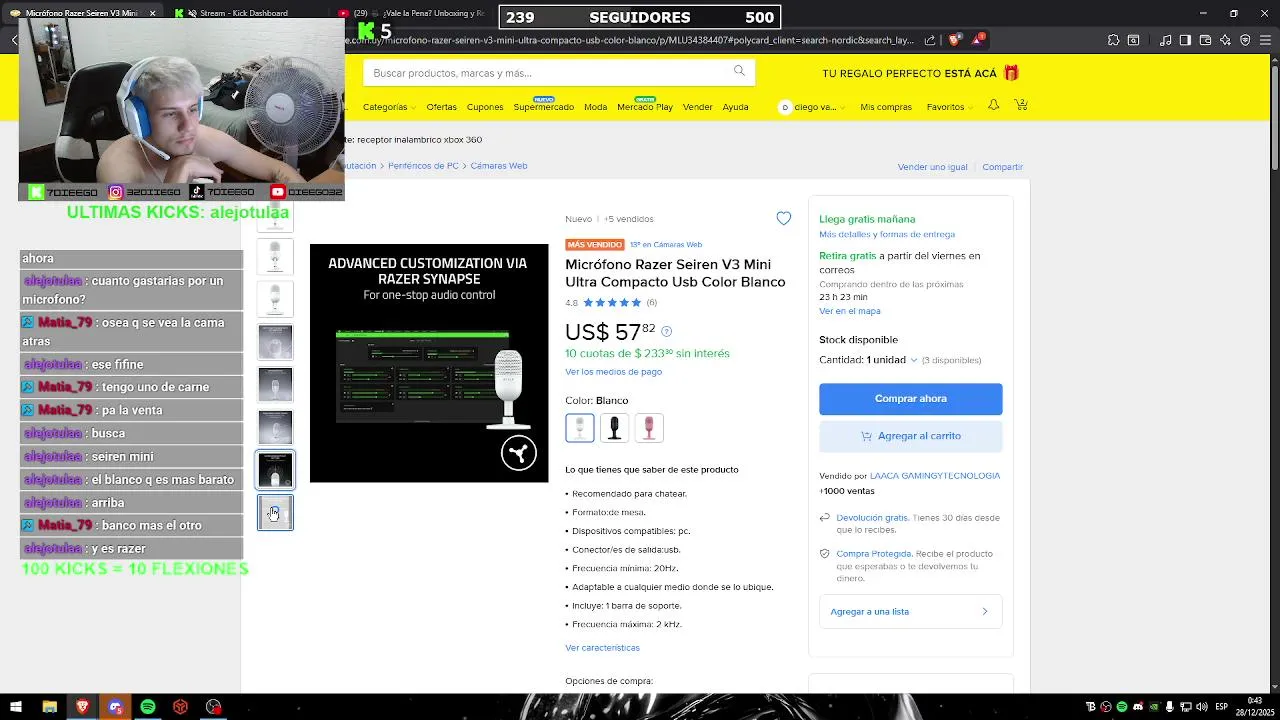Expand the Favoritos dropdown

(950, 107)
